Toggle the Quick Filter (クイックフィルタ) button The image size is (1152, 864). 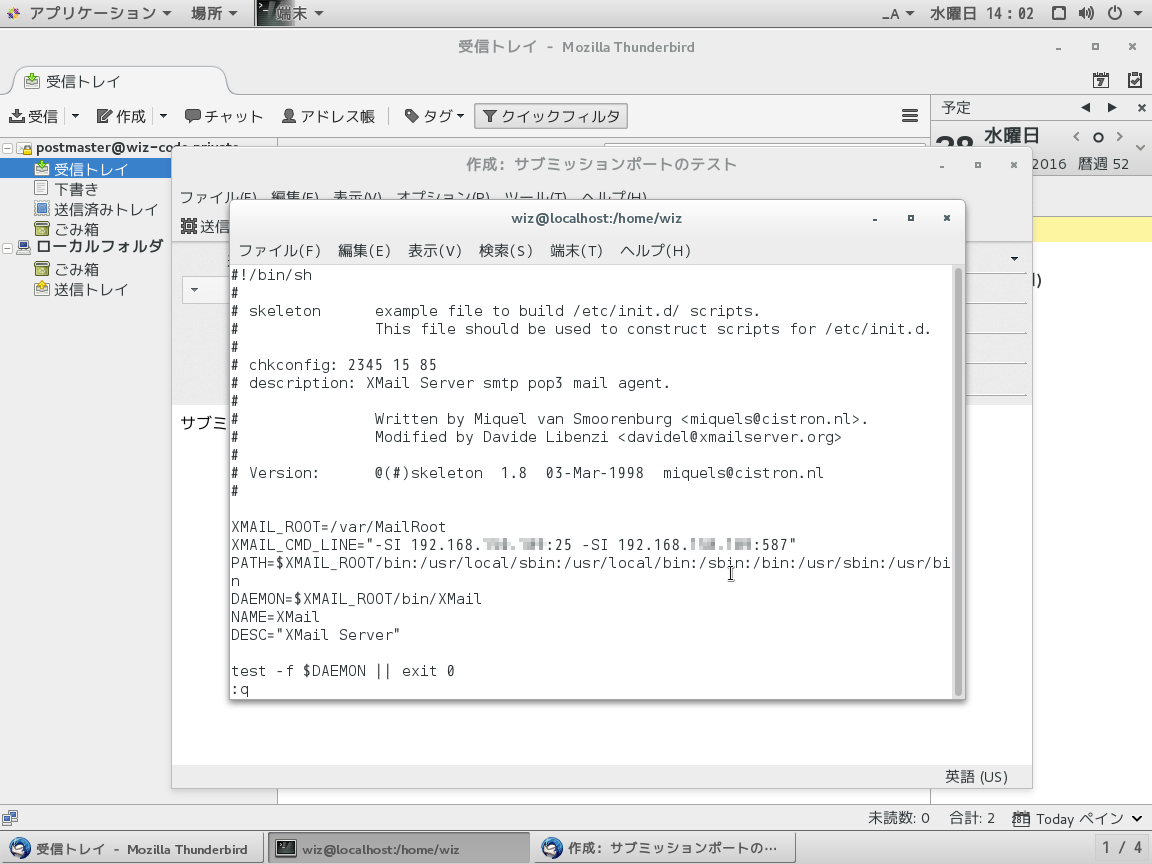click(551, 116)
